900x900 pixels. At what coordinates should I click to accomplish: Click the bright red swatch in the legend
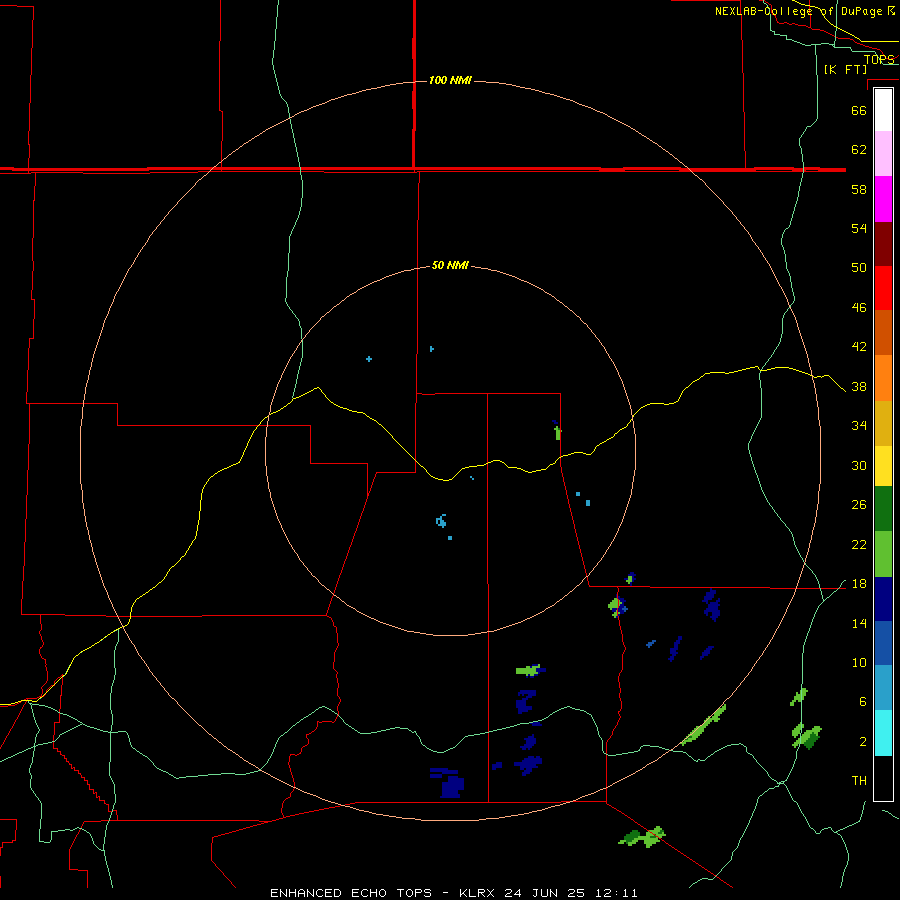tap(883, 288)
